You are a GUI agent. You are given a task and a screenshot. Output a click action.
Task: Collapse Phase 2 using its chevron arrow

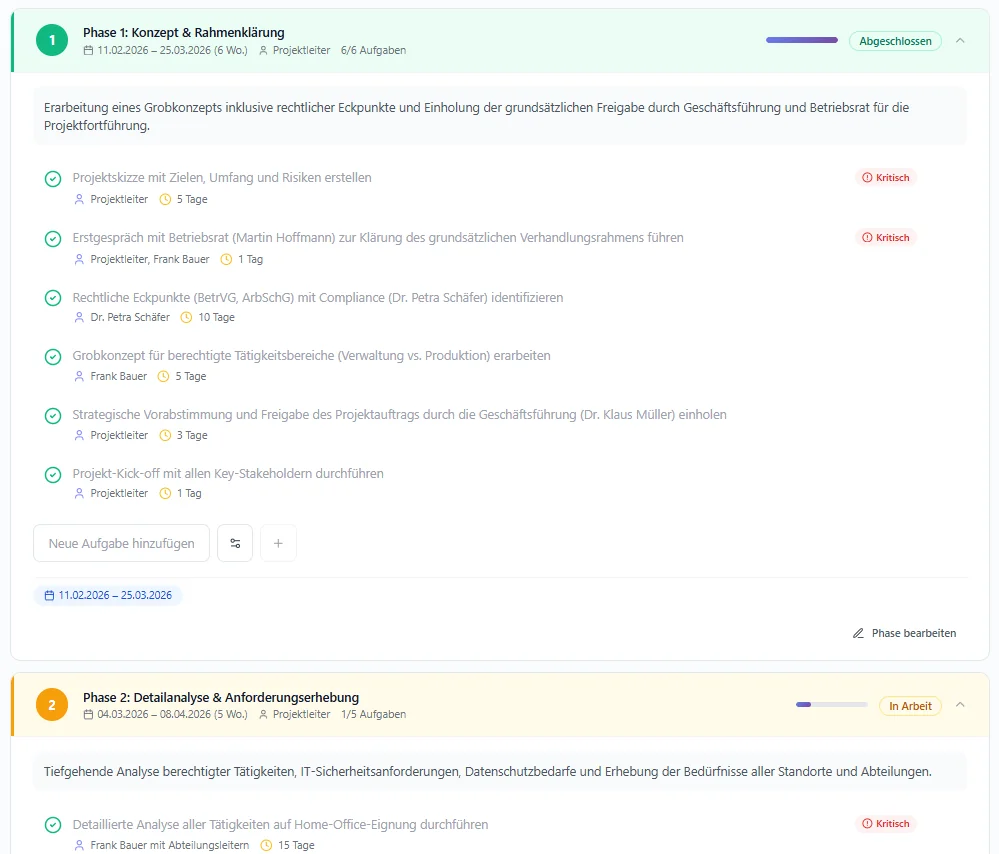click(960, 705)
